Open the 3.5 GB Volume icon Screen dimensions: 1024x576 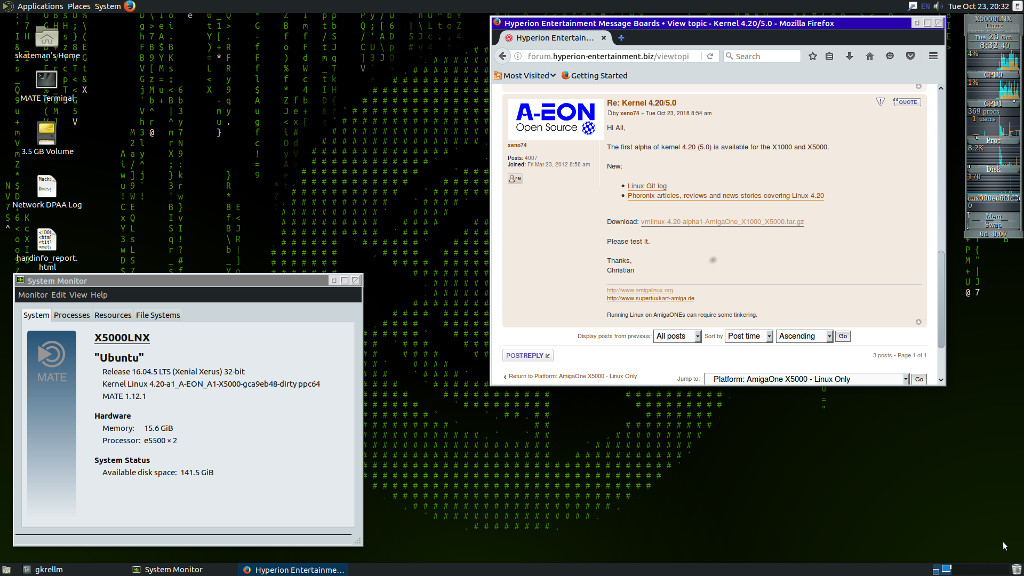(46, 139)
